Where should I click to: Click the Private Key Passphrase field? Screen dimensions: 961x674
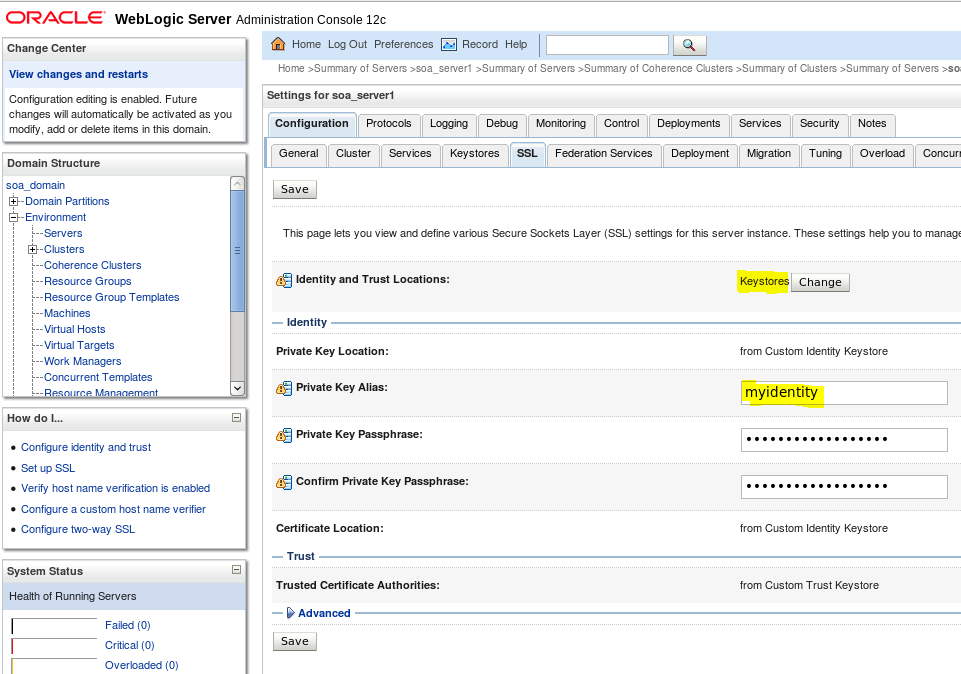844,439
